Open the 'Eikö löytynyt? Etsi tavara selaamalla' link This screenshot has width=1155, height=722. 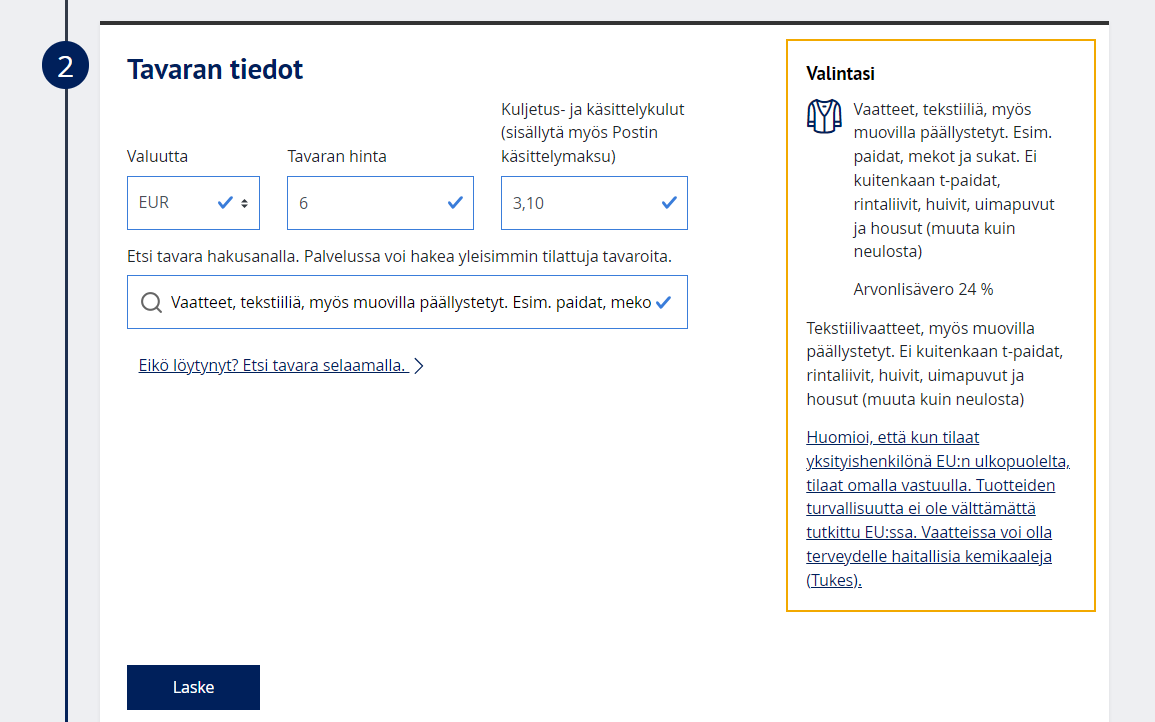(x=272, y=366)
